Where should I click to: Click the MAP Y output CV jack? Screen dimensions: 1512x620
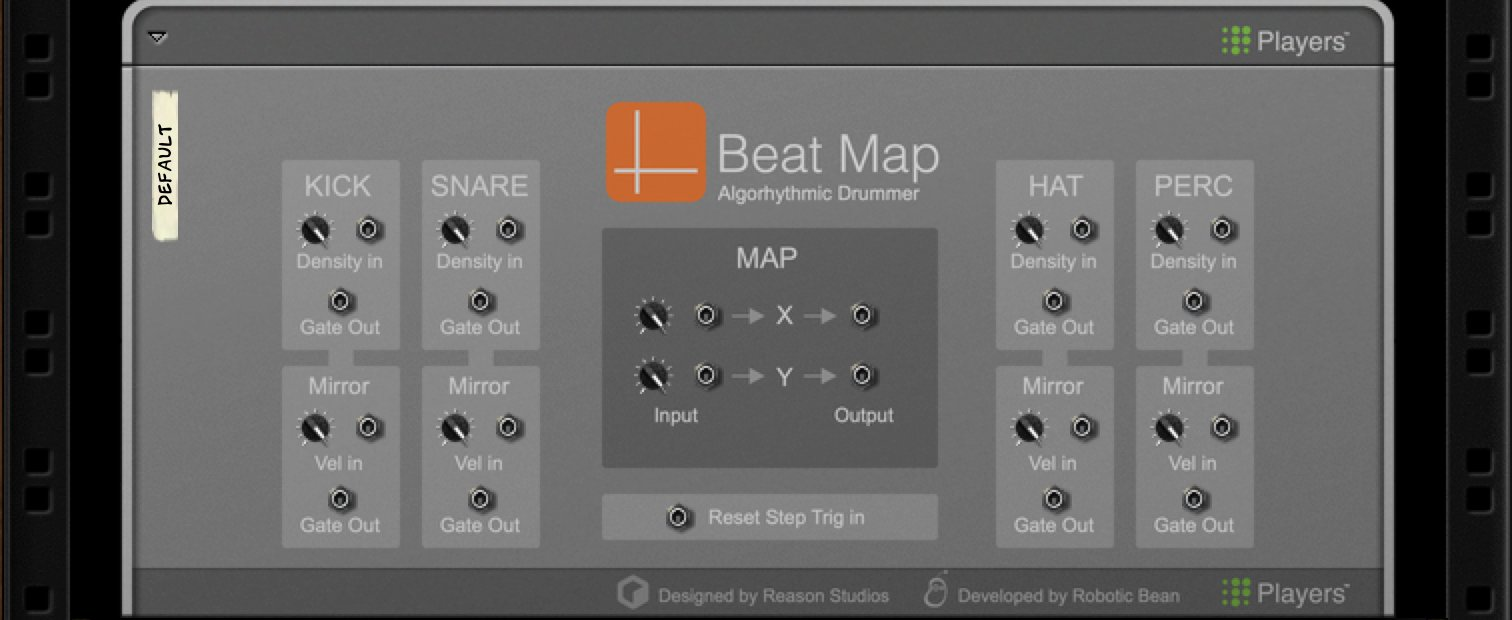[864, 376]
